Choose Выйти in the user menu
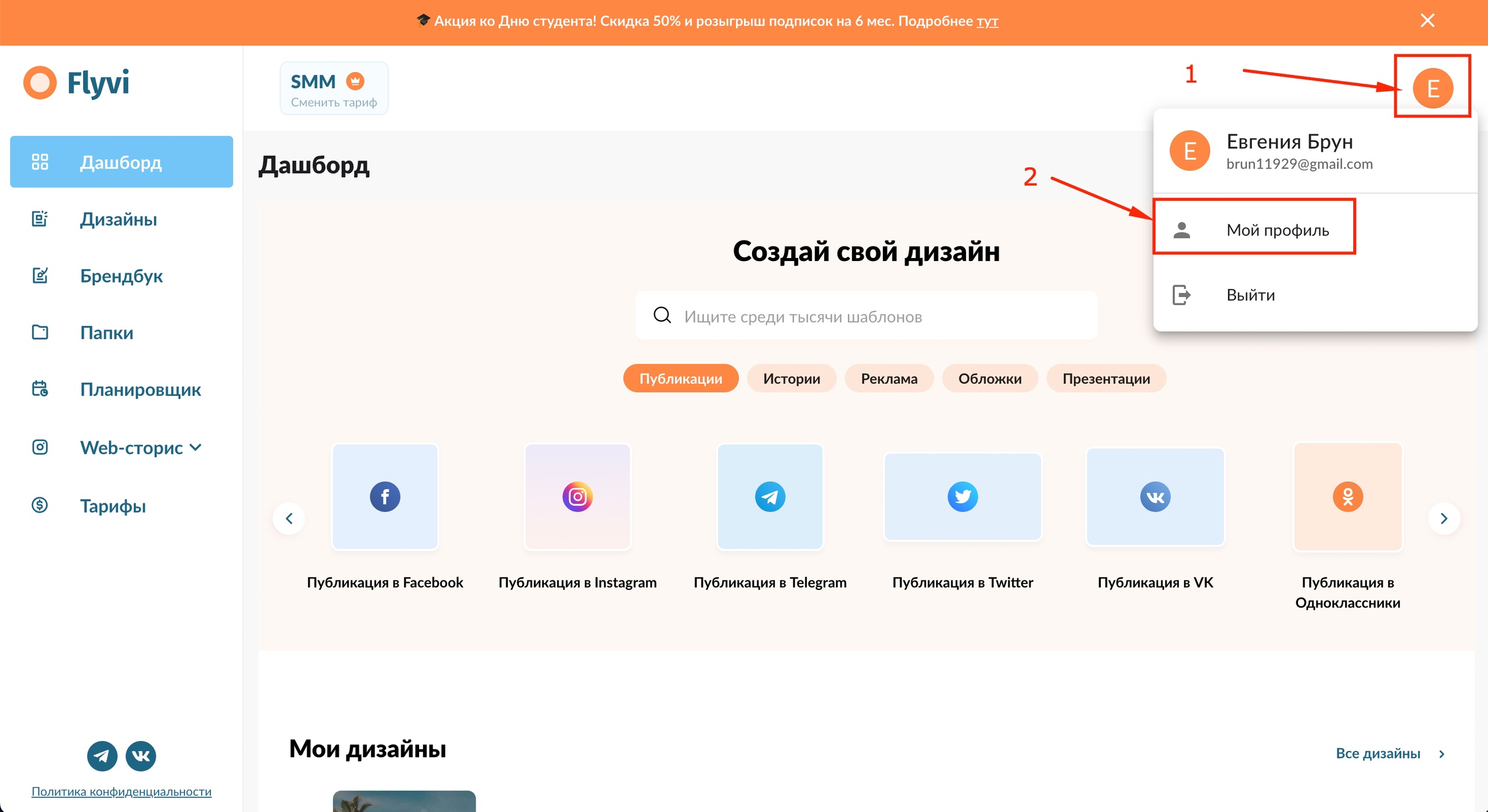Screen dimensions: 1488x812 tap(1250, 295)
